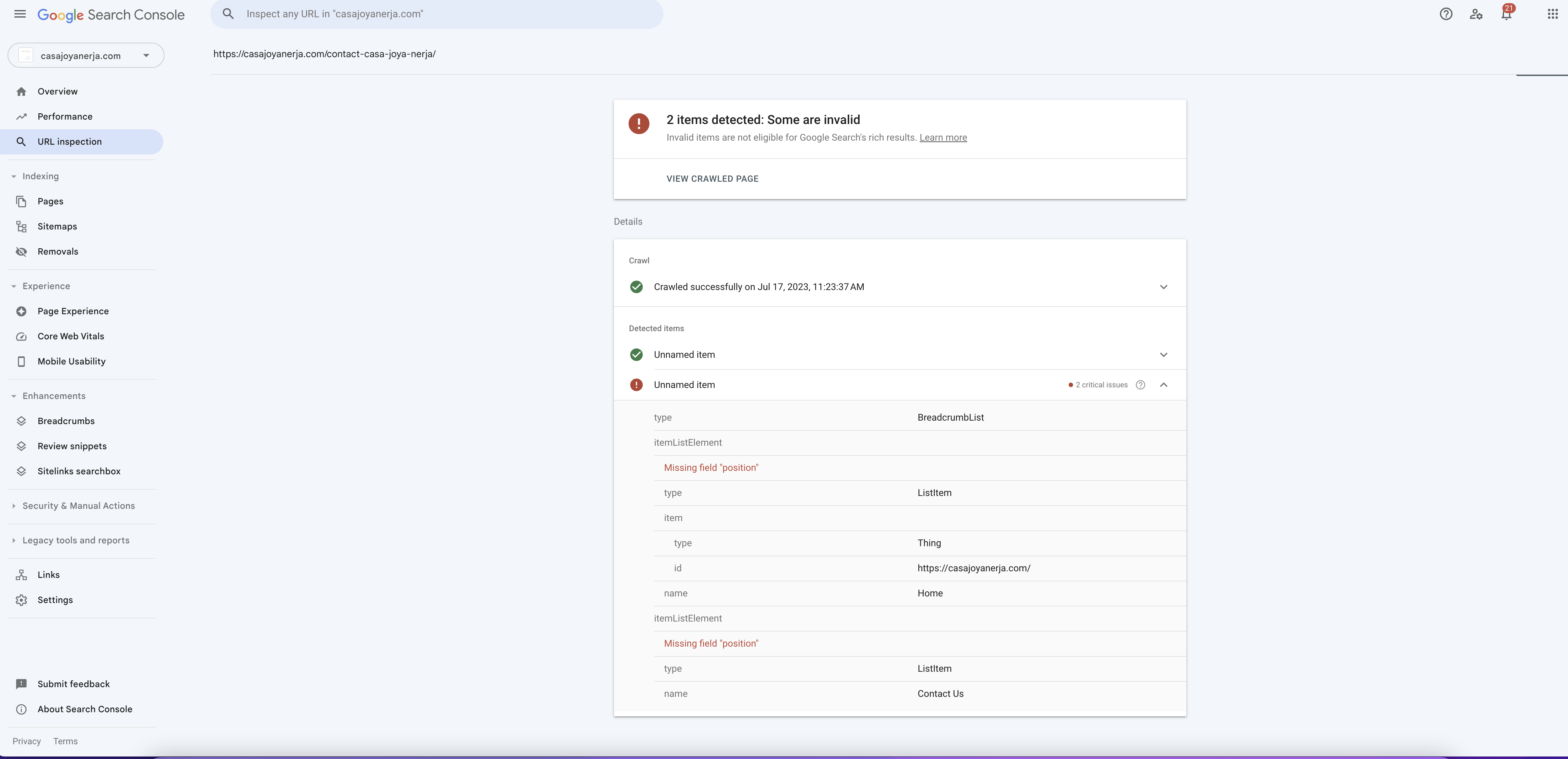The image size is (1568, 759).
Task: Click the red error icon in summary card
Action: [x=638, y=124]
